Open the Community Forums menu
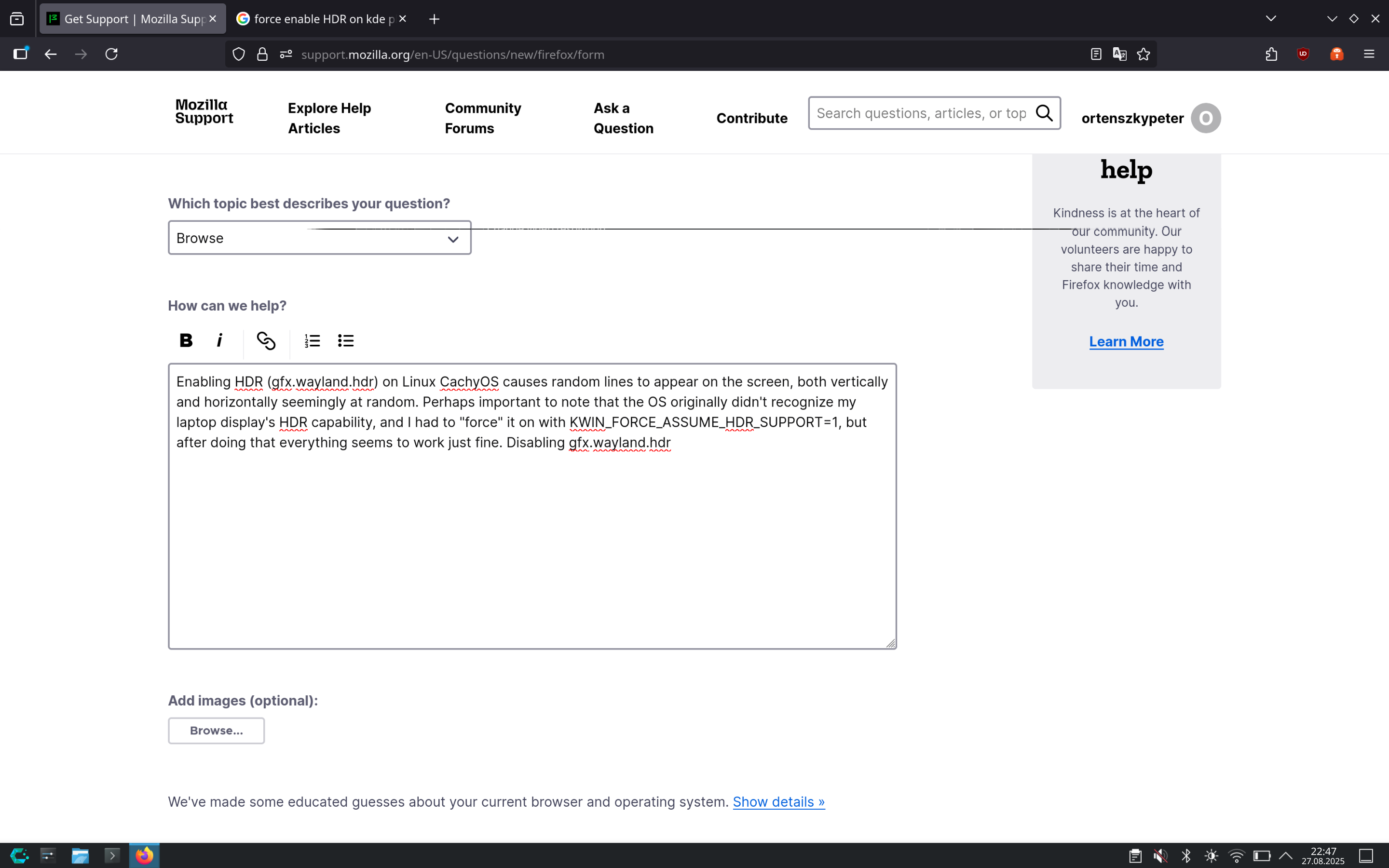The image size is (1389, 868). coord(483,118)
